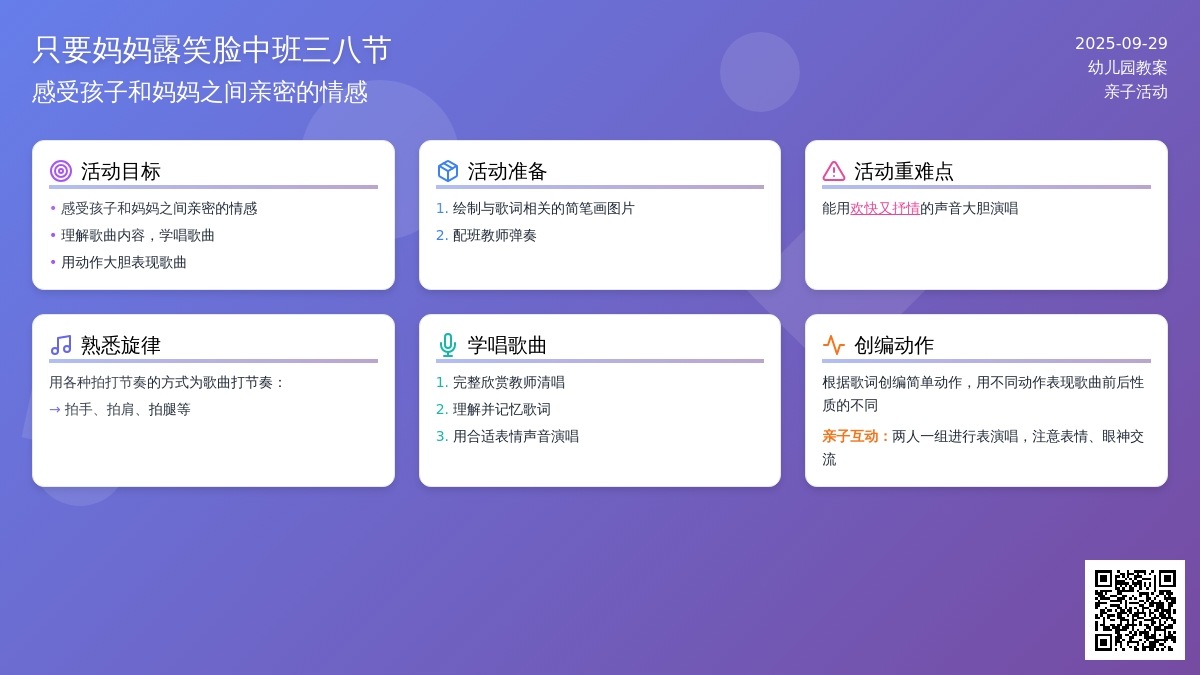Click the orange 亲子互动 label
This screenshot has height=675, width=1200.
tap(855, 436)
